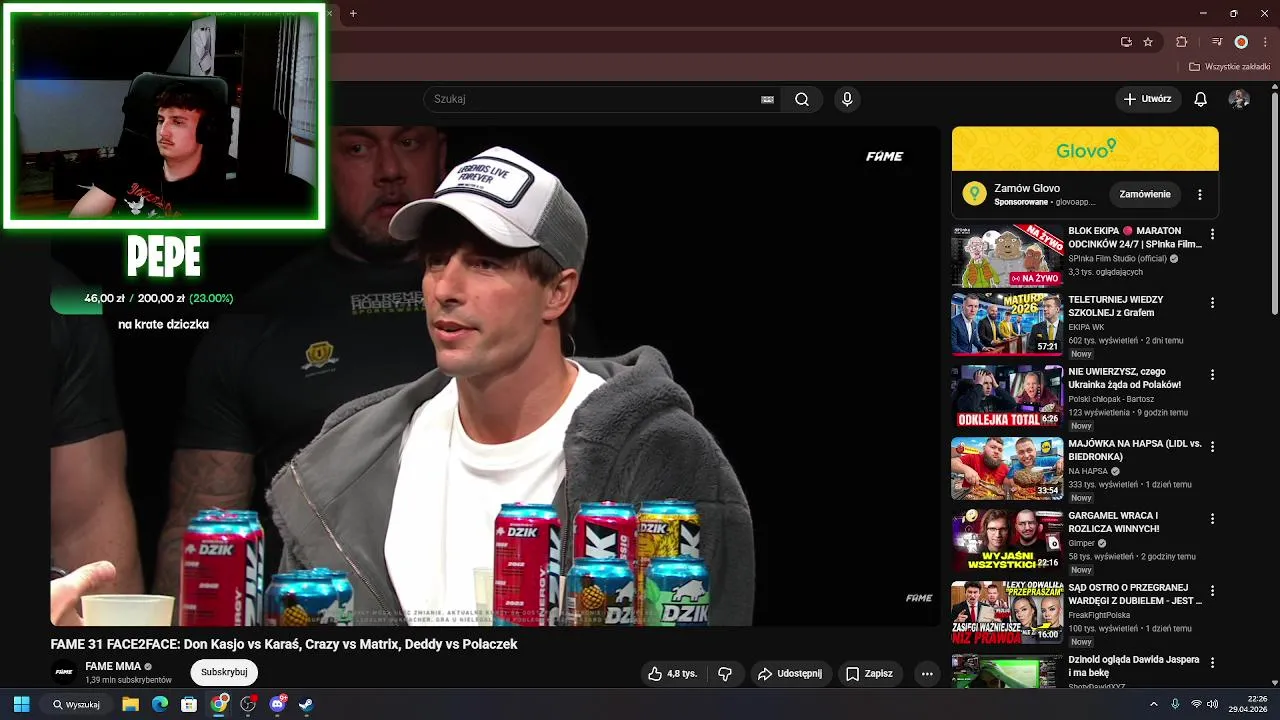Open Chrome profile avatar
Screen dimensions: 1280x720
pyautogui.click(x=1241, y=42)
